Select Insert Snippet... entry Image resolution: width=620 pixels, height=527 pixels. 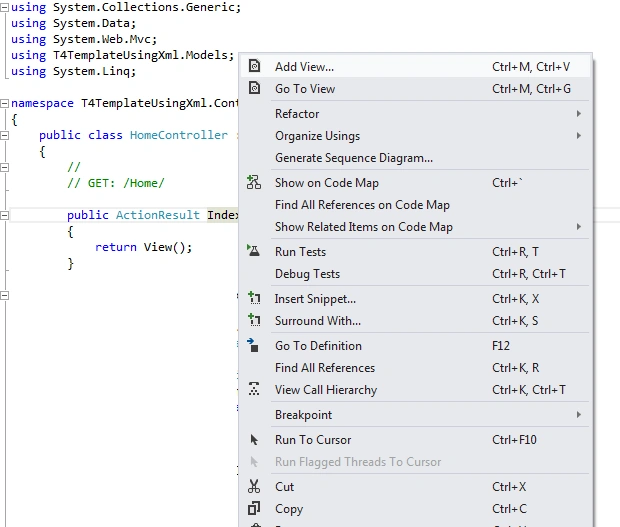click(415, 299)
